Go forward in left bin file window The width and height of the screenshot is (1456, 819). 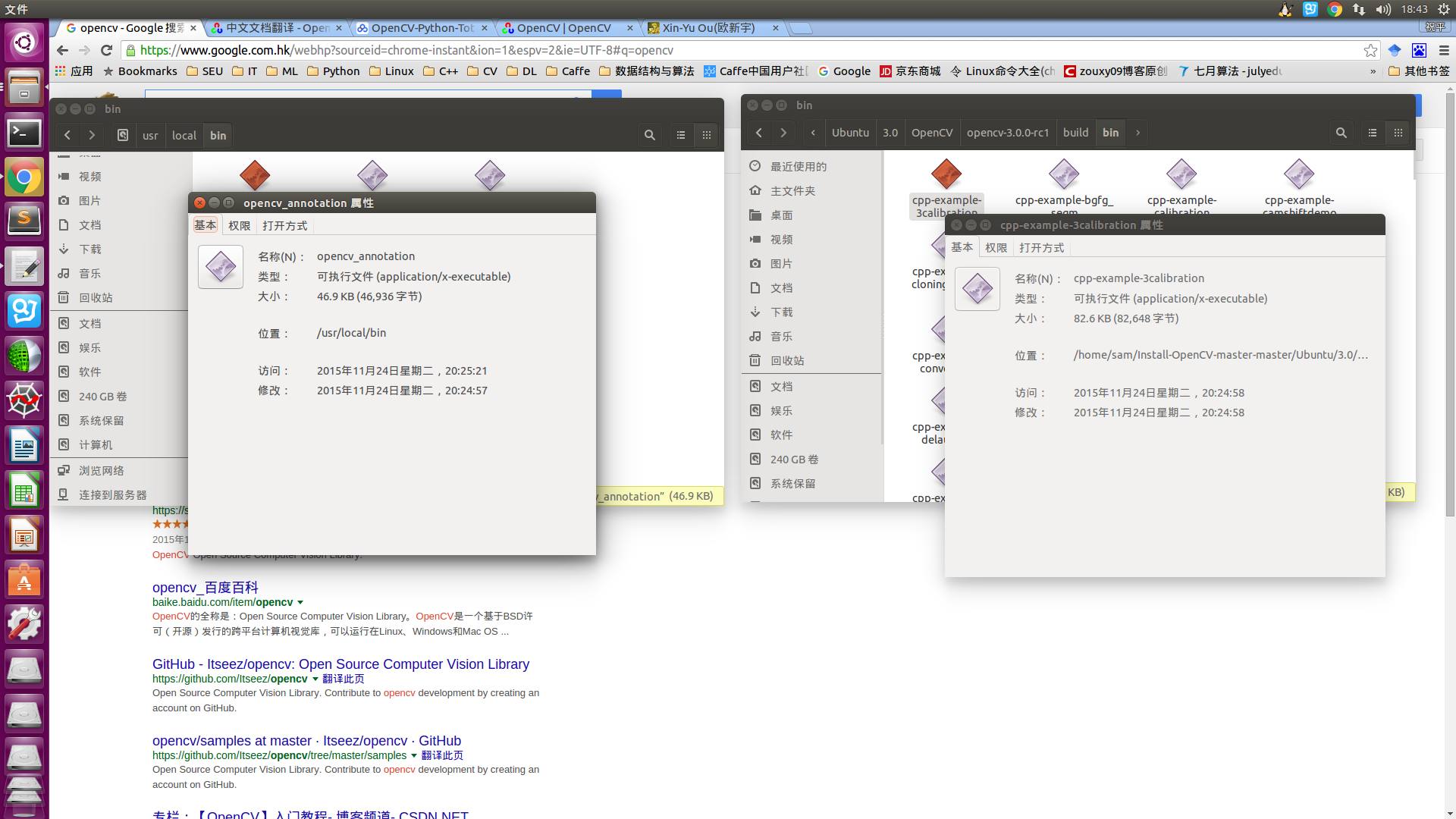92,135
